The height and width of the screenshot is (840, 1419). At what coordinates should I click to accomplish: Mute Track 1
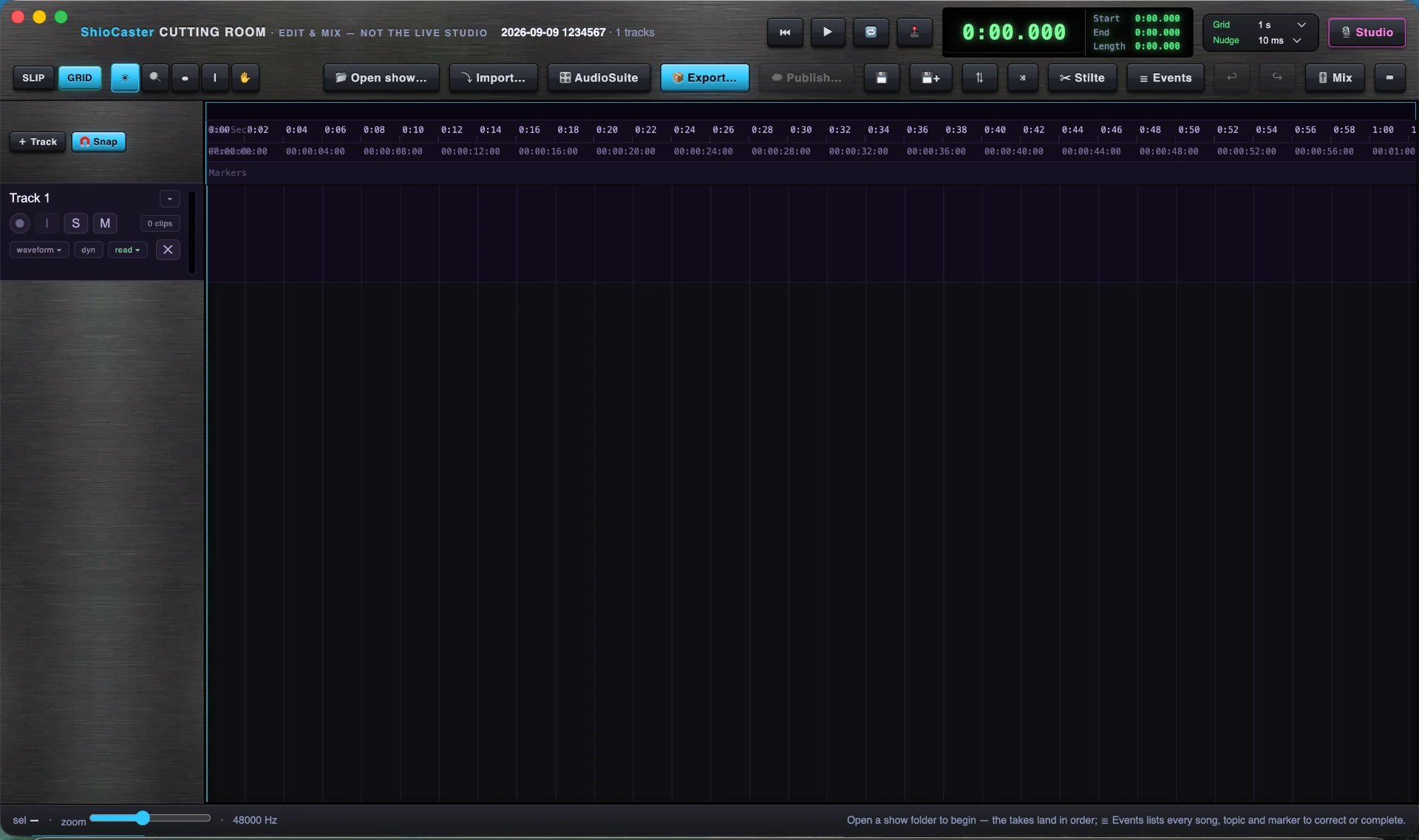click(x=105, y=223)
